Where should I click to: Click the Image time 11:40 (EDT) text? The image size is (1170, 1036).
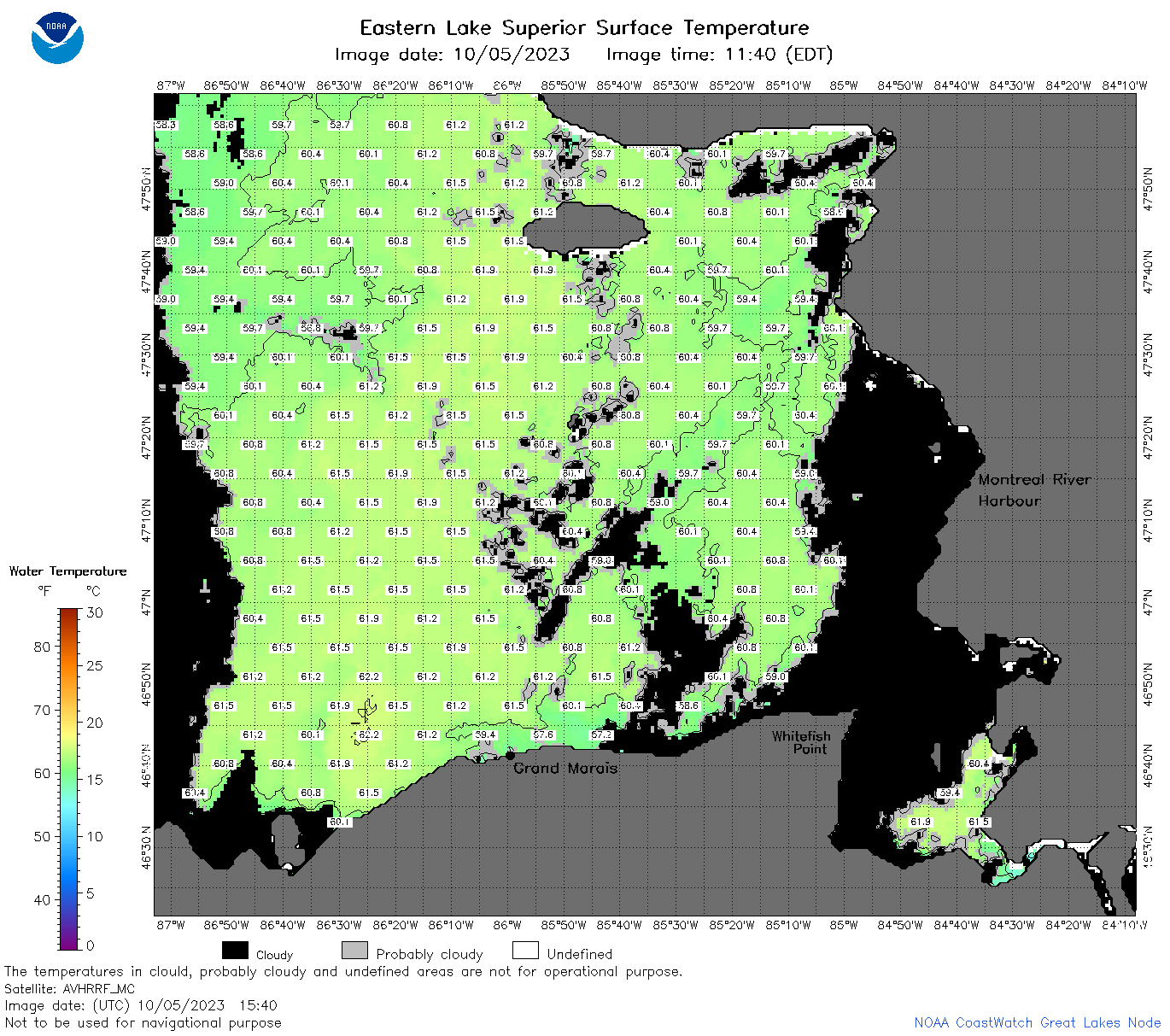pos(719,55)
